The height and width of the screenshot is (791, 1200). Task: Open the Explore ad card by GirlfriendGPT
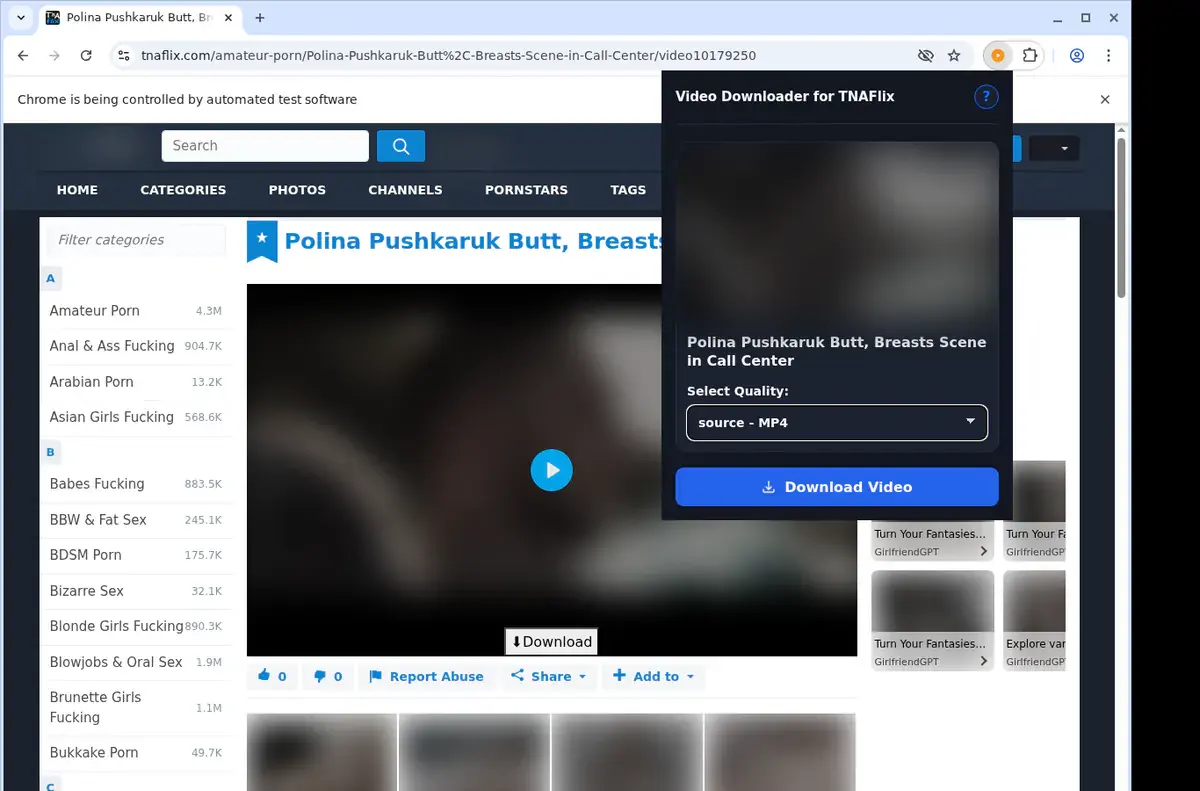click(1034, 620)
